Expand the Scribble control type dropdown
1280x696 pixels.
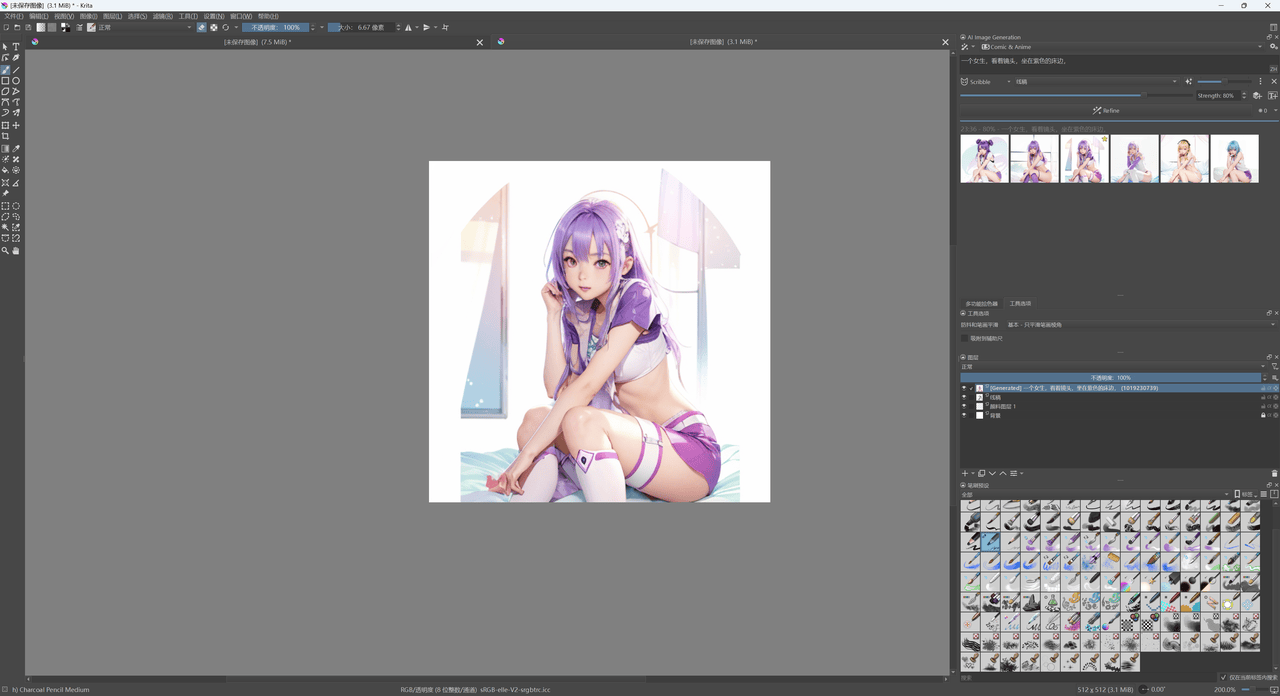pos(985,82)
